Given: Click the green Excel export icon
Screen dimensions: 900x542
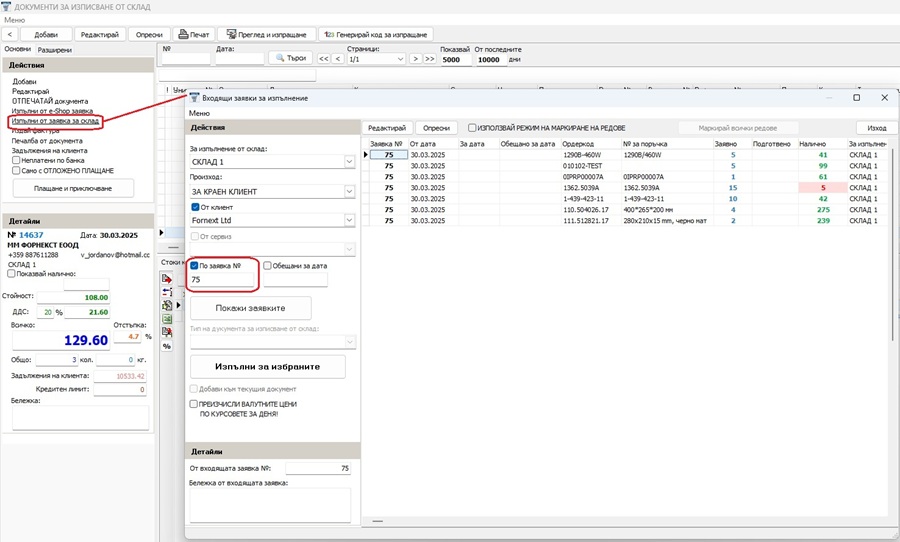Looking at the screenshot, I should pos(167,319).
